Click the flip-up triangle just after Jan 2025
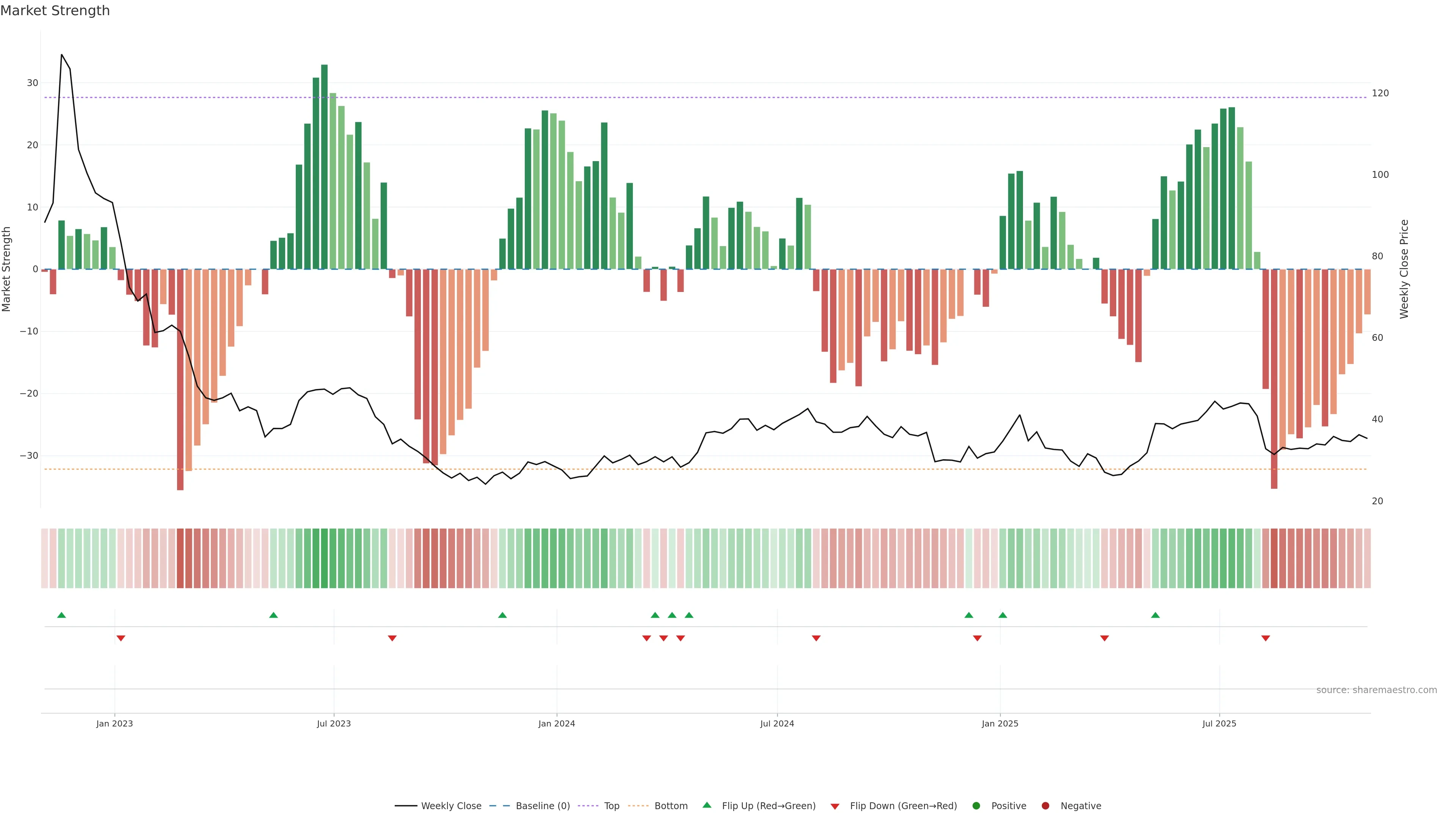 tap(1003, 615)
